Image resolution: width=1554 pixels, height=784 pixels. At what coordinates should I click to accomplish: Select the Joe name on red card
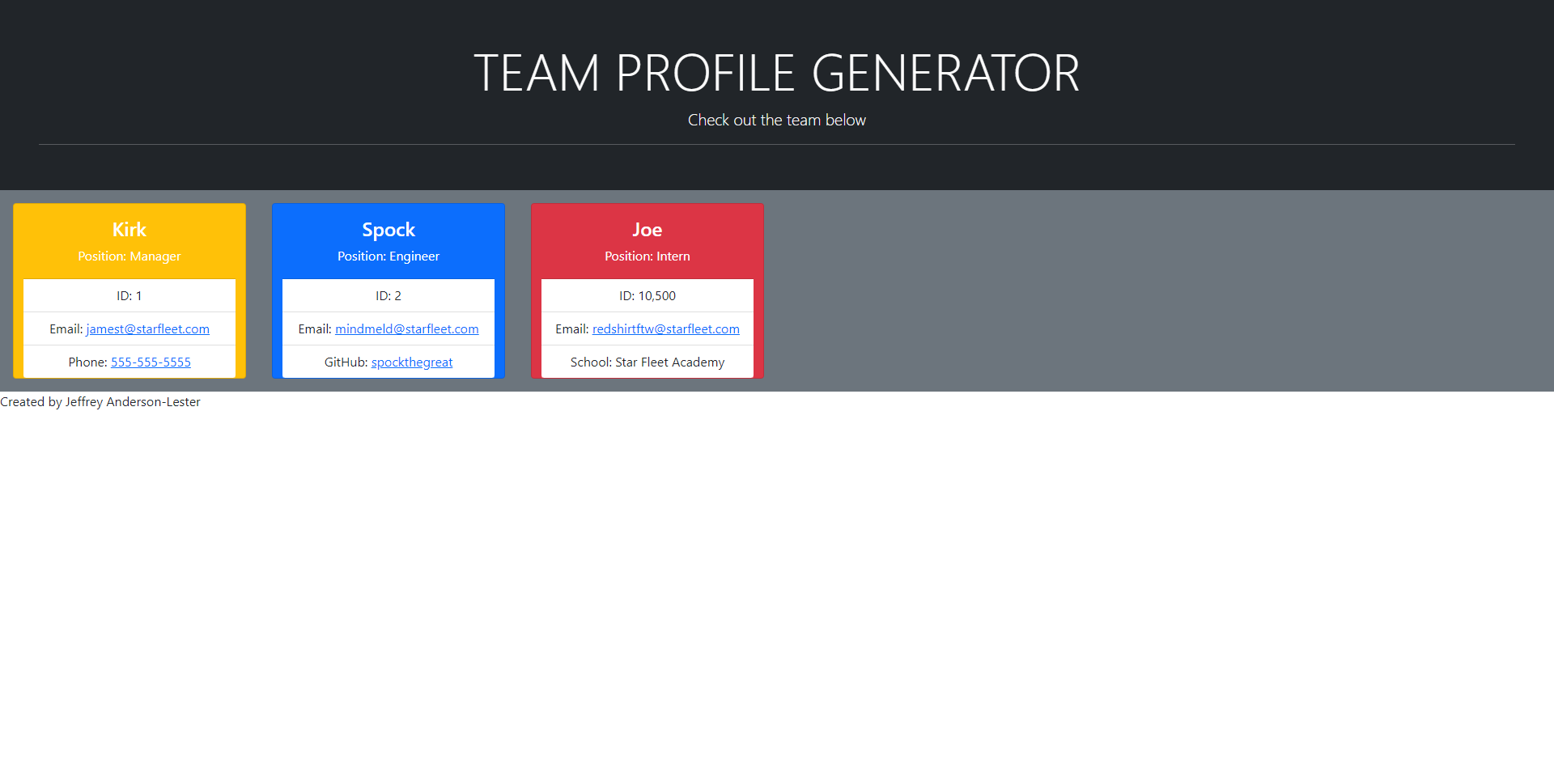647,230
